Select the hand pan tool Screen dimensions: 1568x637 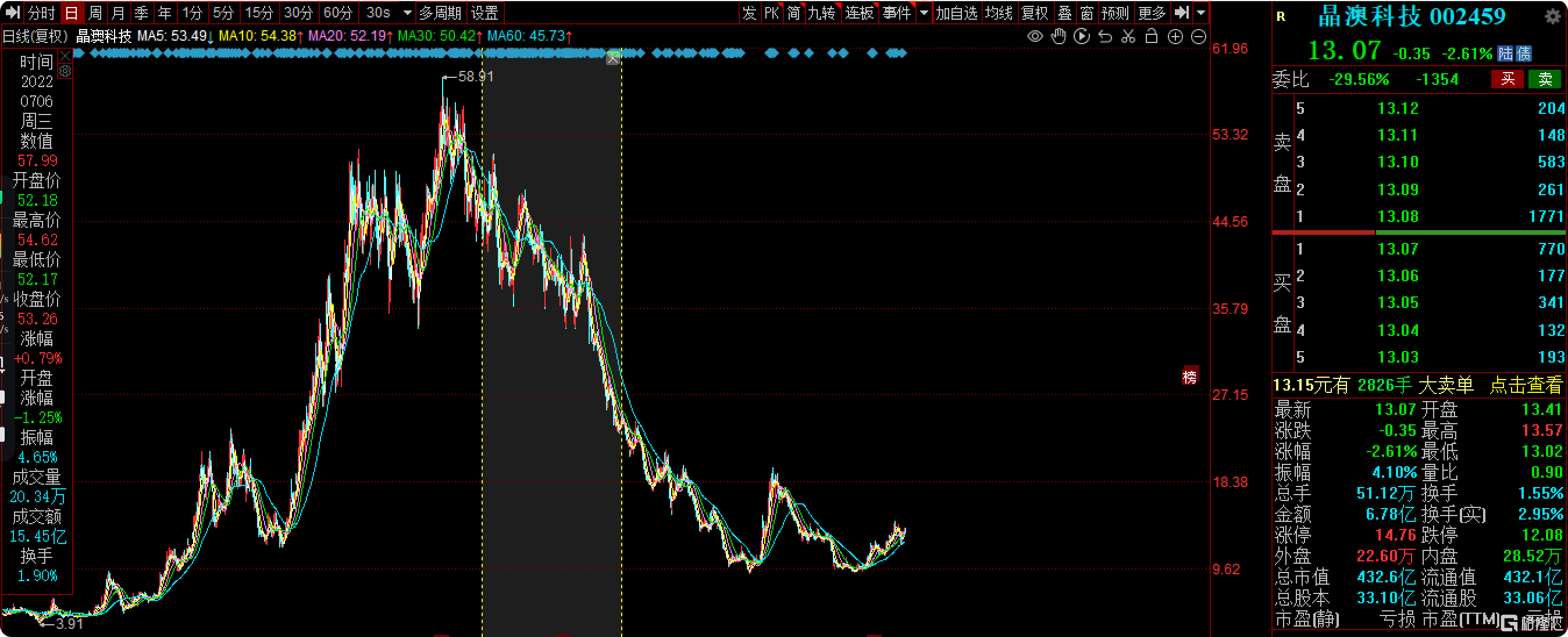(1059, 37)
